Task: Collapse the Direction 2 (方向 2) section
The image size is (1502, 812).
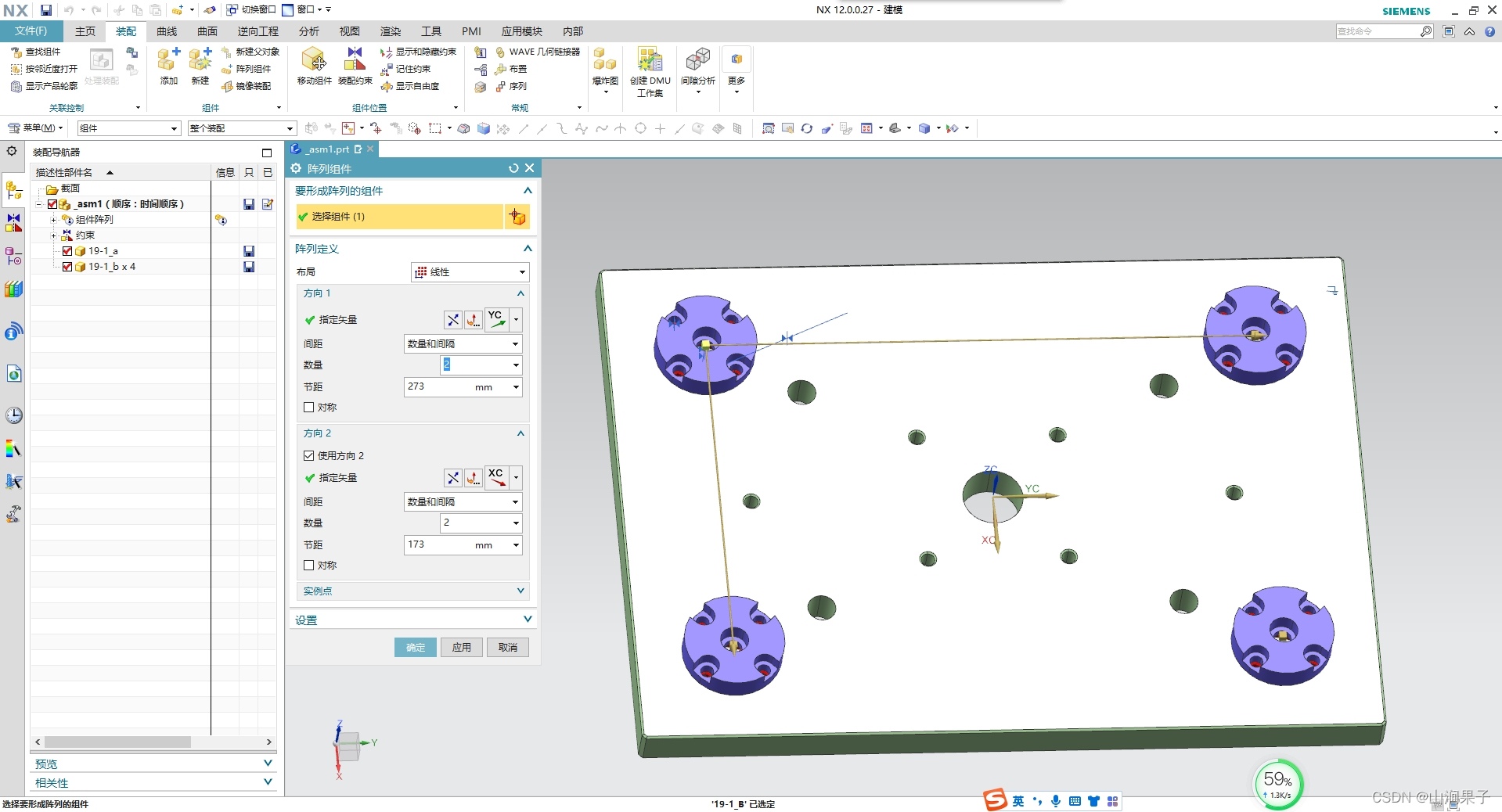Action: [520, 433]
